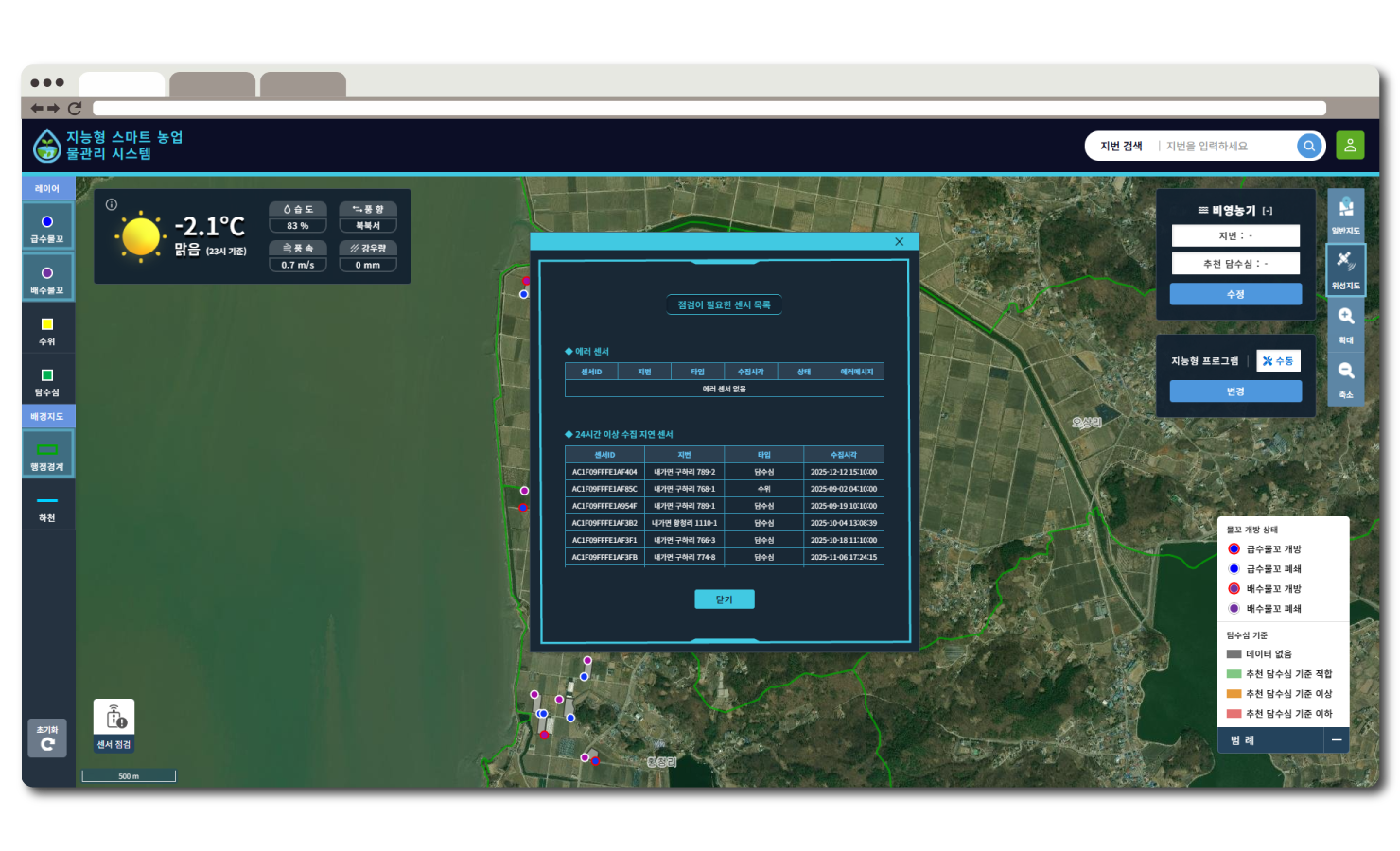Open the 센서 점검 sensor check icon
This screenshot has height=851, width=1400.
114,725
